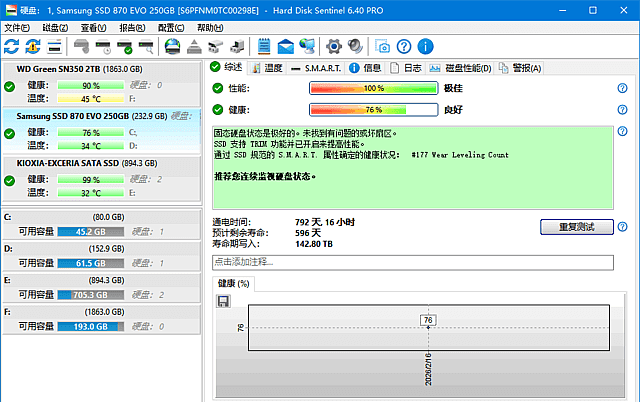The height and width of the screenshot is (402, 640).
Task: Select the F: partition entry
Action: (x=102, y=320)
